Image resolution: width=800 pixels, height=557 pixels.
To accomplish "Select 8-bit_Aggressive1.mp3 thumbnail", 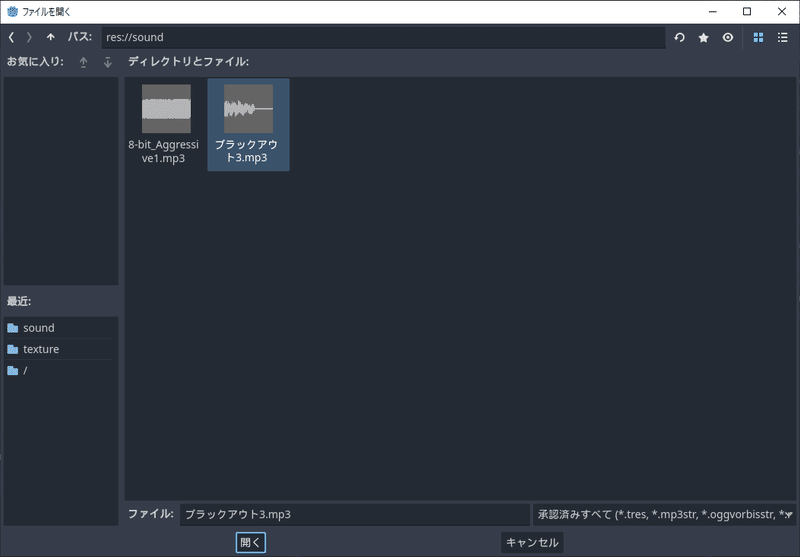I will tap(166, 109).
